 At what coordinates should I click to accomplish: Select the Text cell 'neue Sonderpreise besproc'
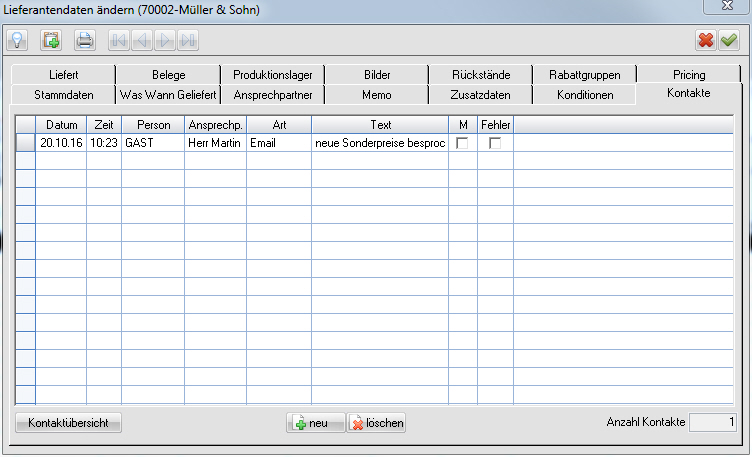click(379, 144)
